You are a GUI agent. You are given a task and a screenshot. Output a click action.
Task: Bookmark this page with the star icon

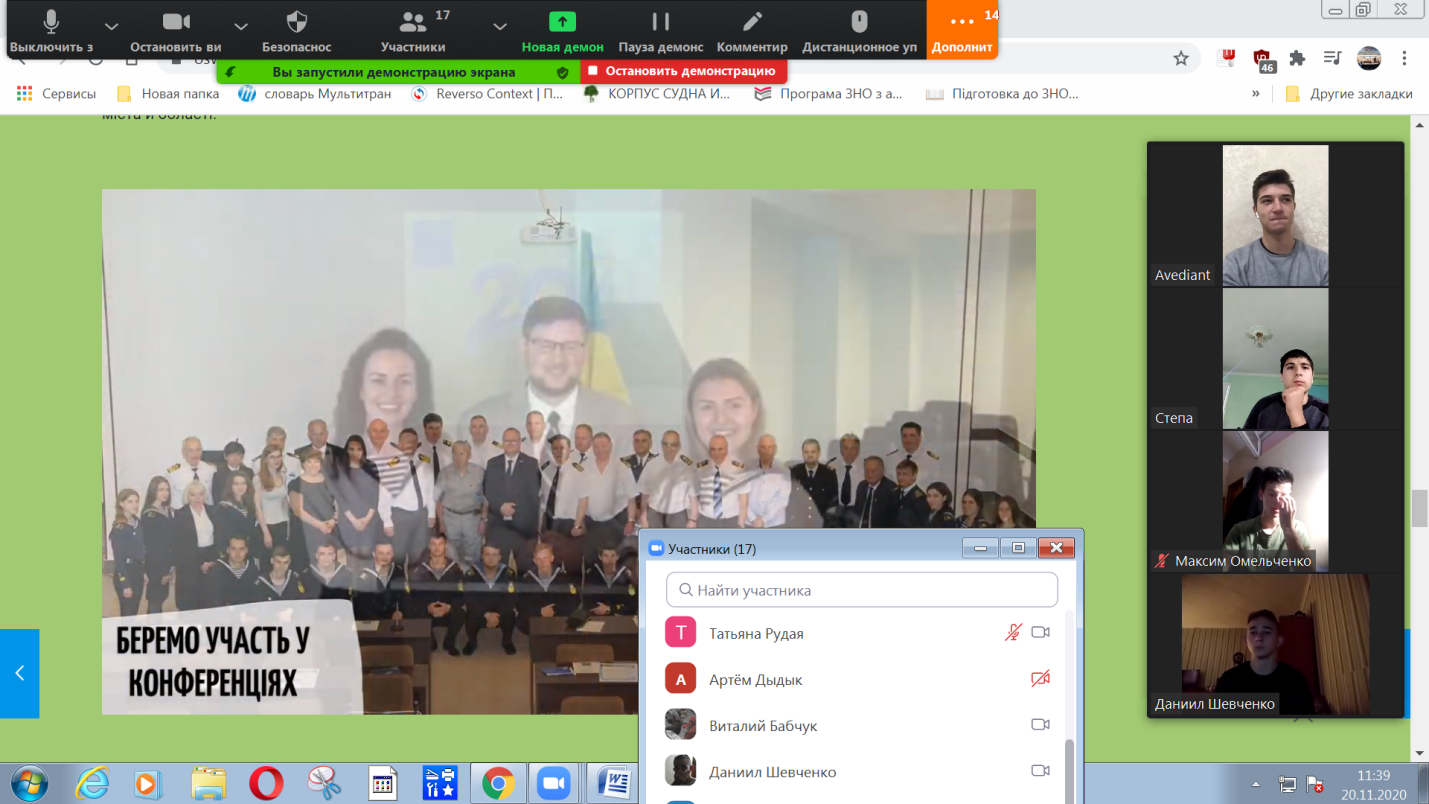[1181, 58]
